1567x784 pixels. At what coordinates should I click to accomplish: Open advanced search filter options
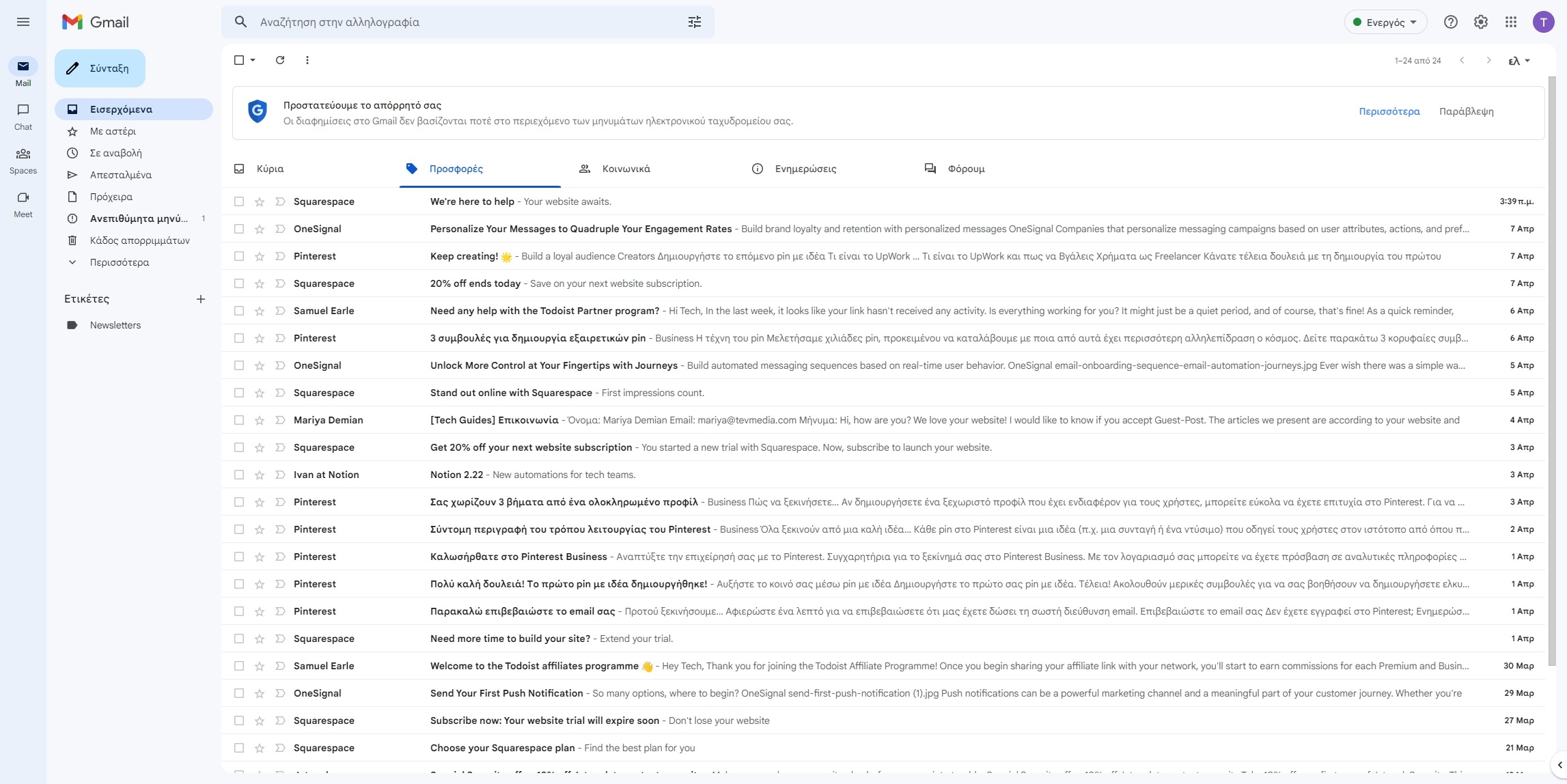[x=694, y=21]
